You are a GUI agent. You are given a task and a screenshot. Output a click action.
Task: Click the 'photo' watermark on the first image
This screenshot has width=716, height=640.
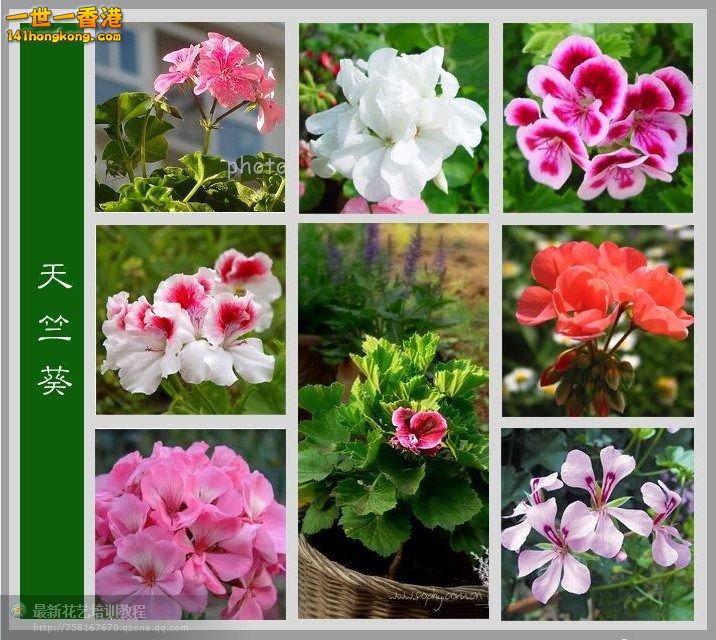click(254, 167)
